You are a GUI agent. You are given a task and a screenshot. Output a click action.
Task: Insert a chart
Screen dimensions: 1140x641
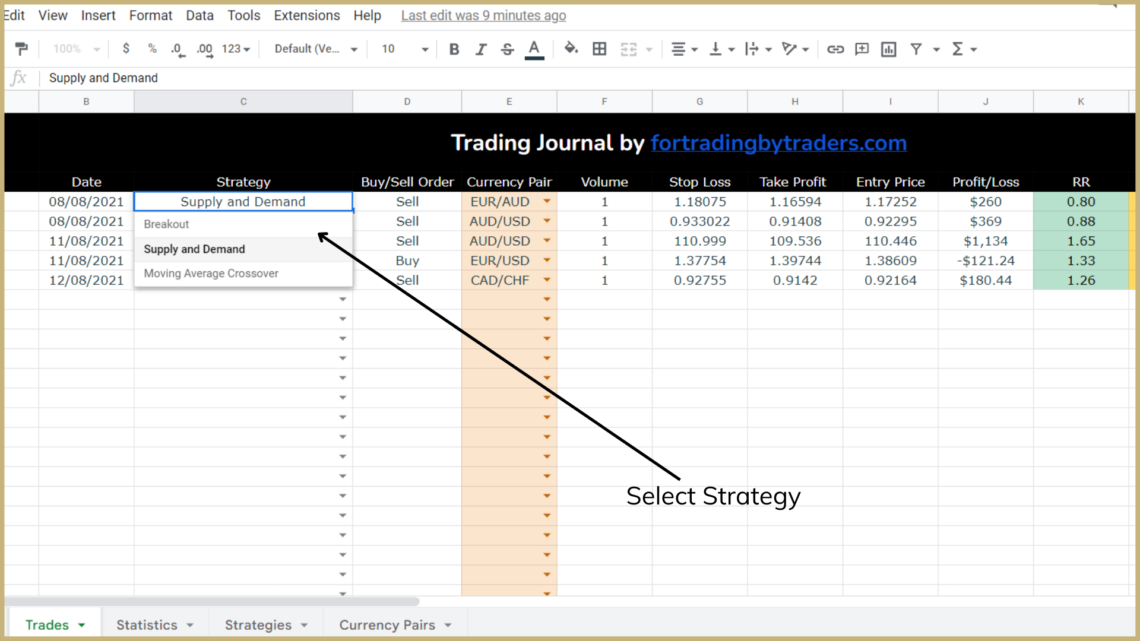(x=888, y=48)
